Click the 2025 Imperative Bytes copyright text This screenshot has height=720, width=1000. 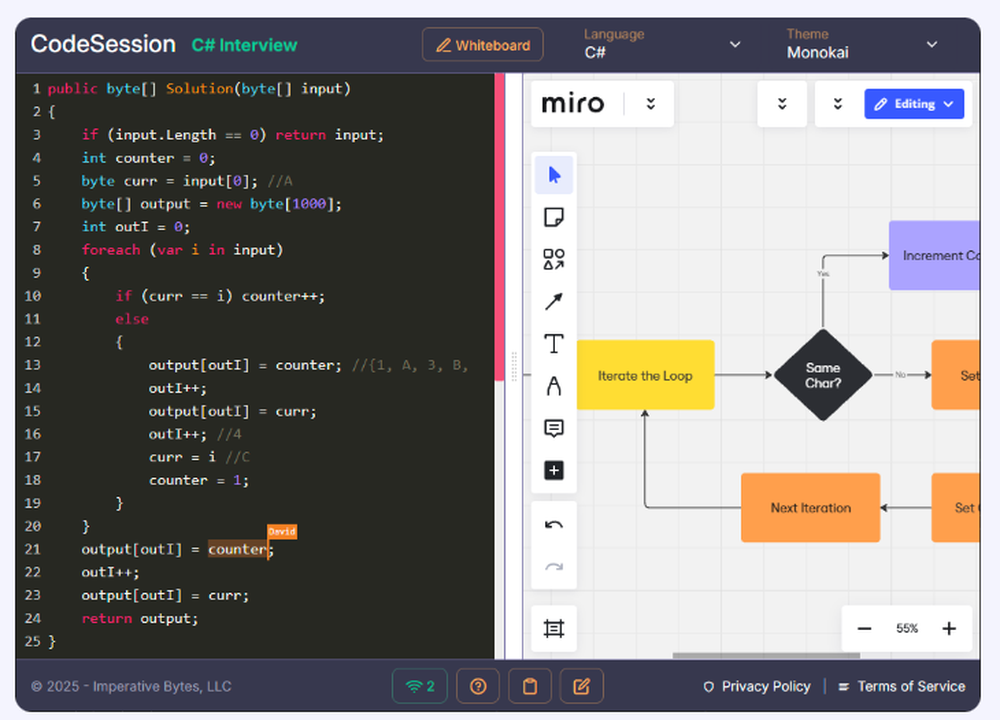tap(131, 686)
